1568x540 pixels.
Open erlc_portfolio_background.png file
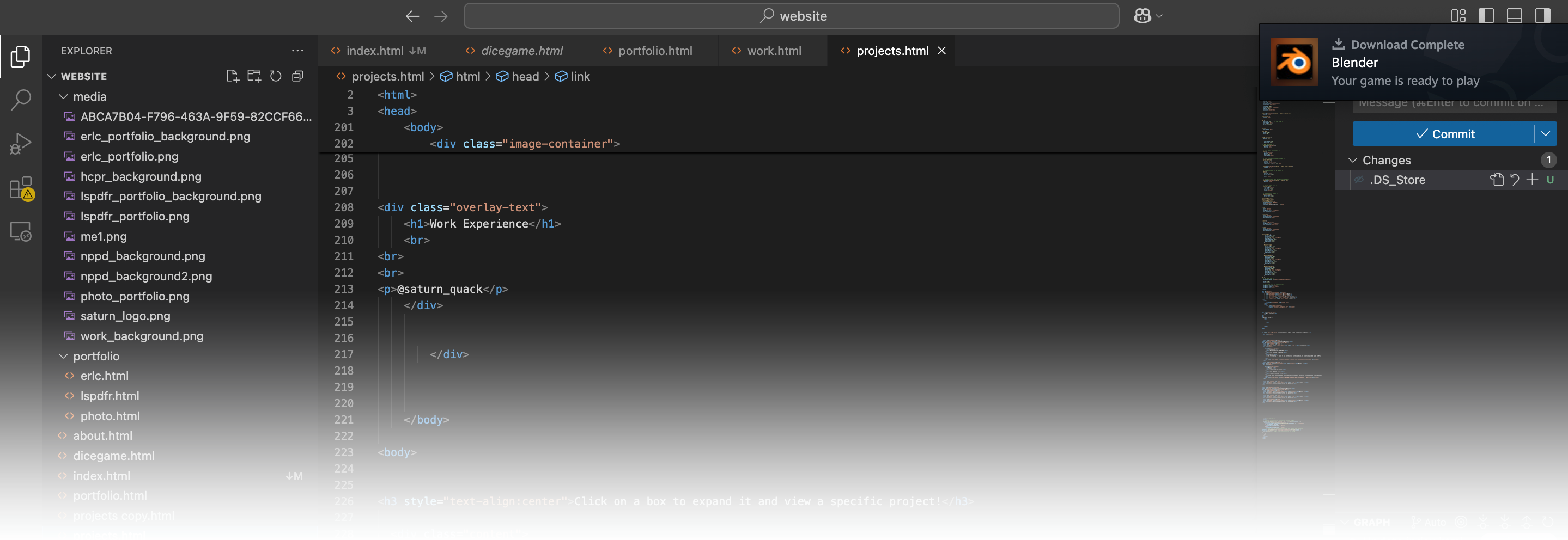[x=165, y=136]
